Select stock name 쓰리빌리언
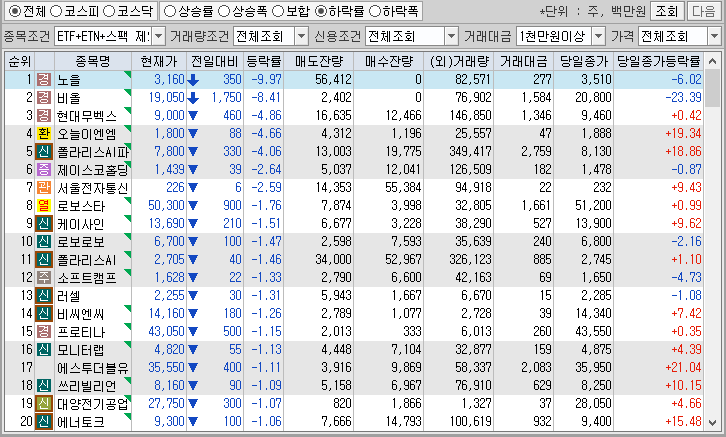 [x=87, y=385]
